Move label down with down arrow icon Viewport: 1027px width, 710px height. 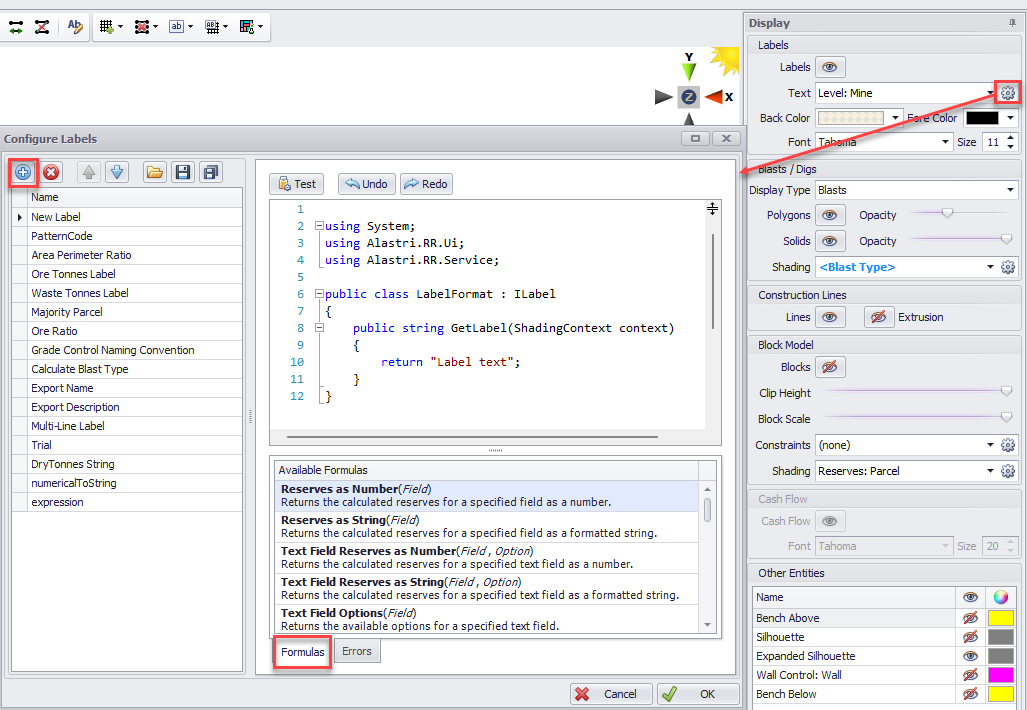tap(117, 172)
